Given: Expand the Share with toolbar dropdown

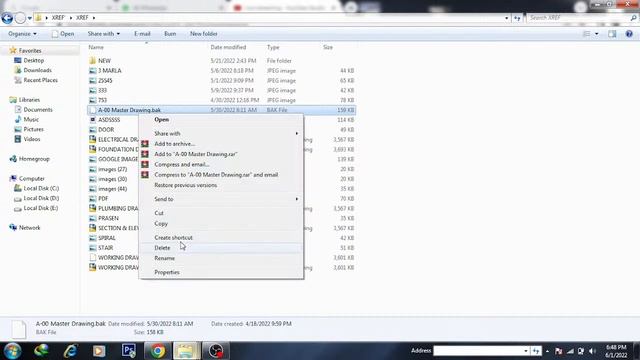Looking at the screenshot, I should coord(104,34).
